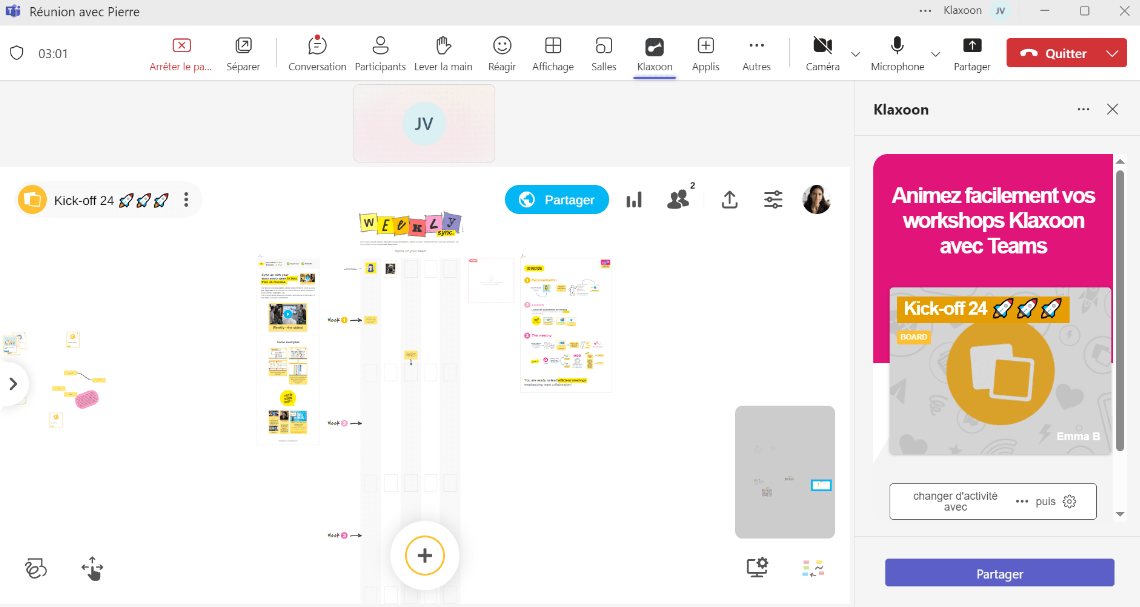This screenshot has height=607, width=1140.
Task: Click the board minimap overview thumbnail
Action: tap(784, 472)
